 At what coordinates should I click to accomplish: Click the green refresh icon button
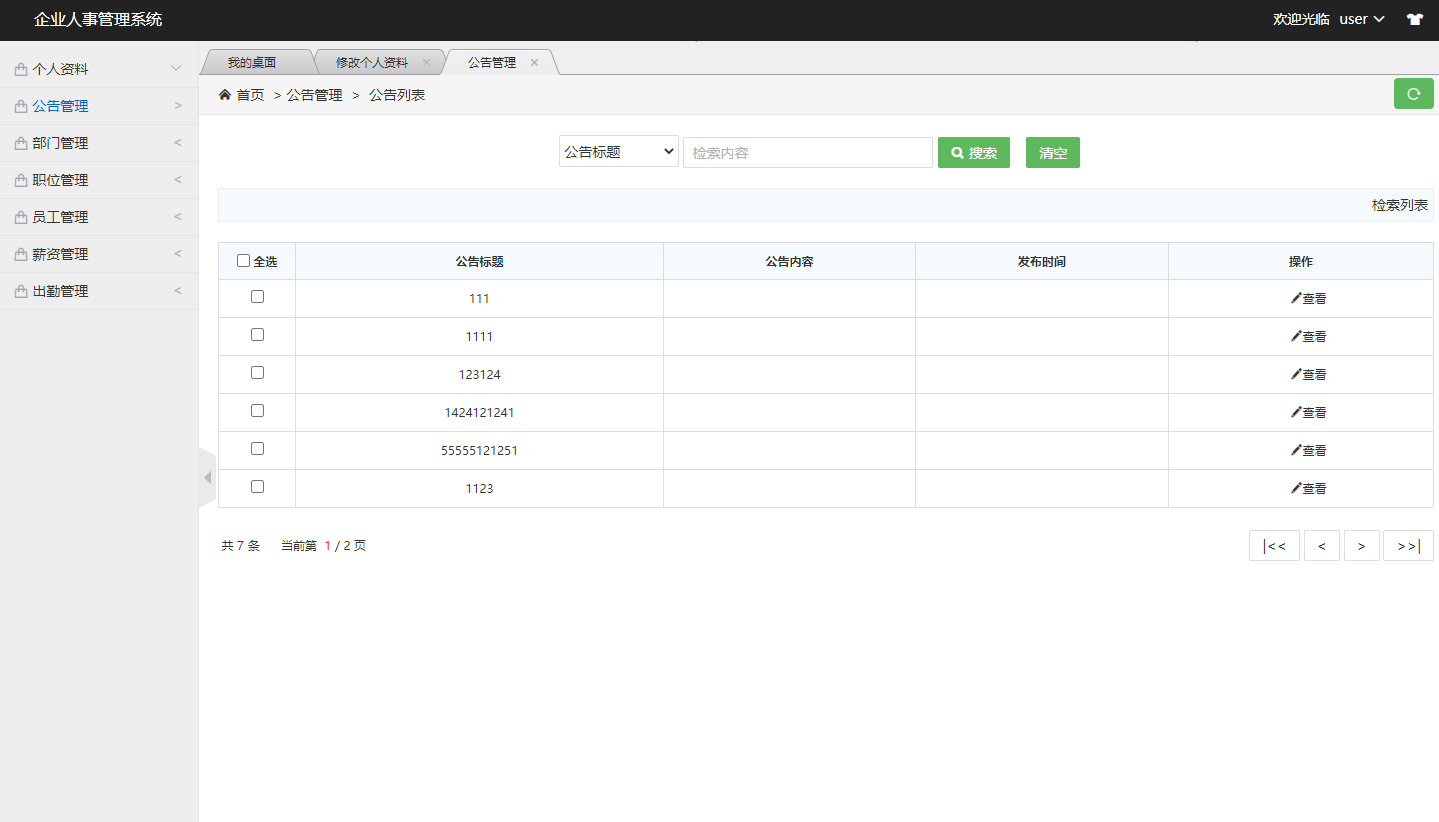(1413, 94)
